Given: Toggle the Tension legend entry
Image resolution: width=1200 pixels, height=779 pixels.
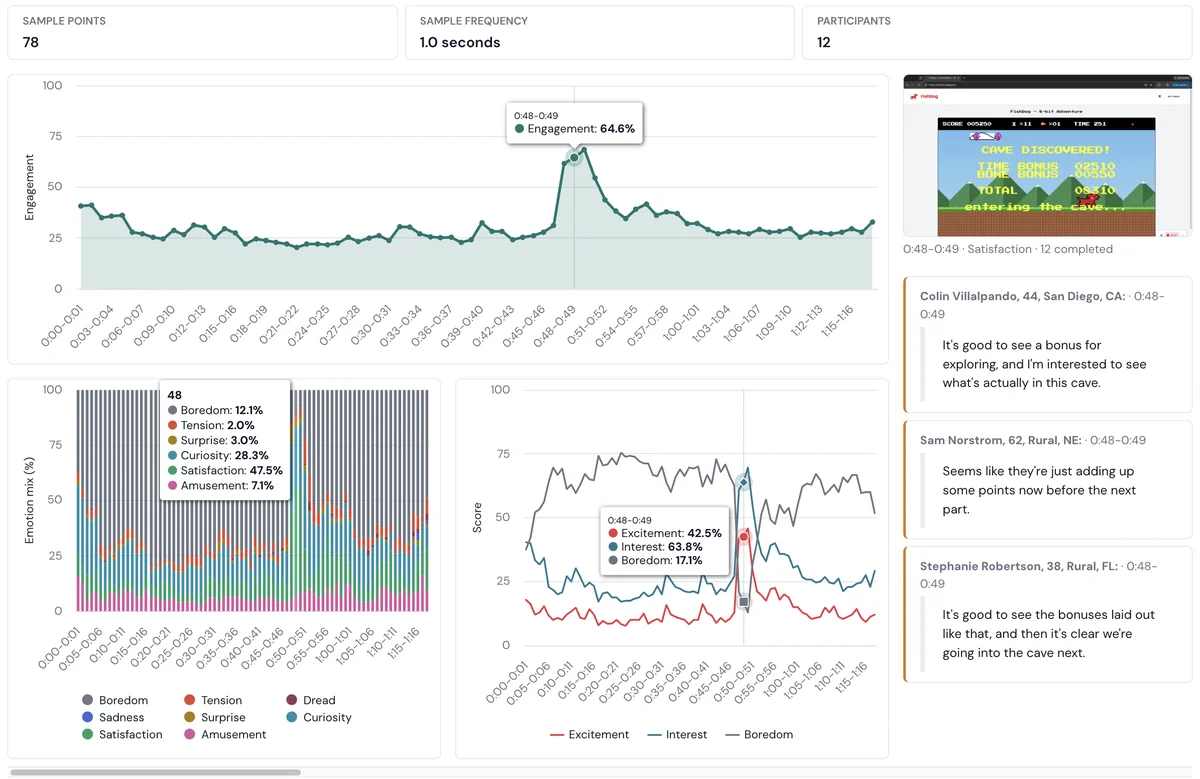Looking at the screenshot, I should coord(213,700).
